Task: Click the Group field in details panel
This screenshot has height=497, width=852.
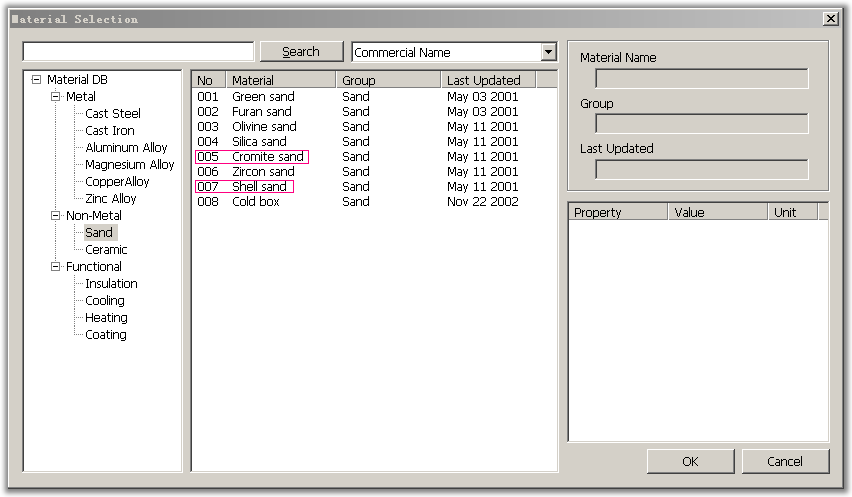Action: [701, 124]
